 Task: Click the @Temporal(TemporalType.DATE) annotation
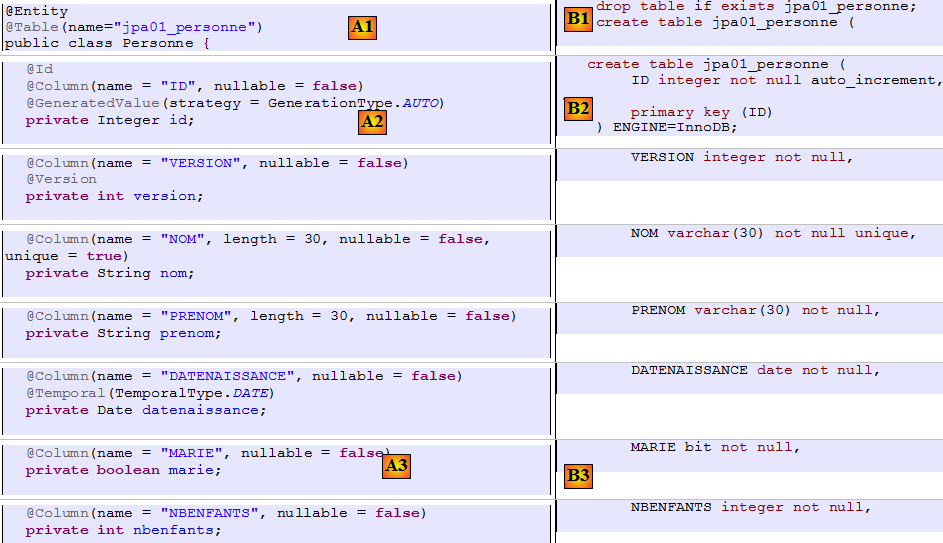pyautogui.click(x=148, y=393)
